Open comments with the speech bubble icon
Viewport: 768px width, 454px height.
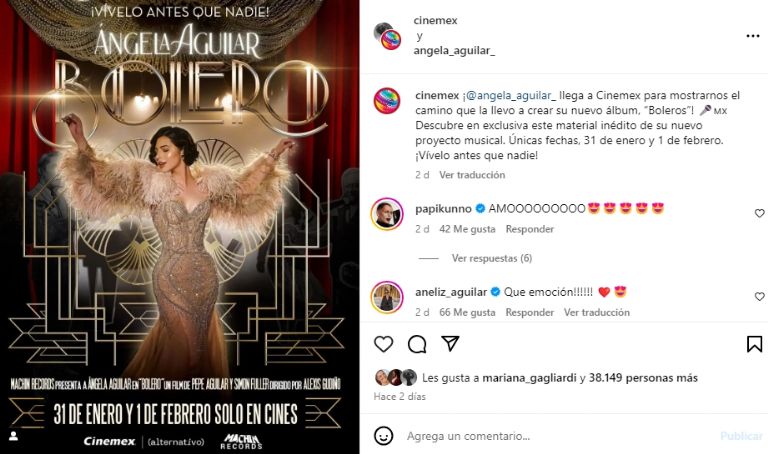417,344
